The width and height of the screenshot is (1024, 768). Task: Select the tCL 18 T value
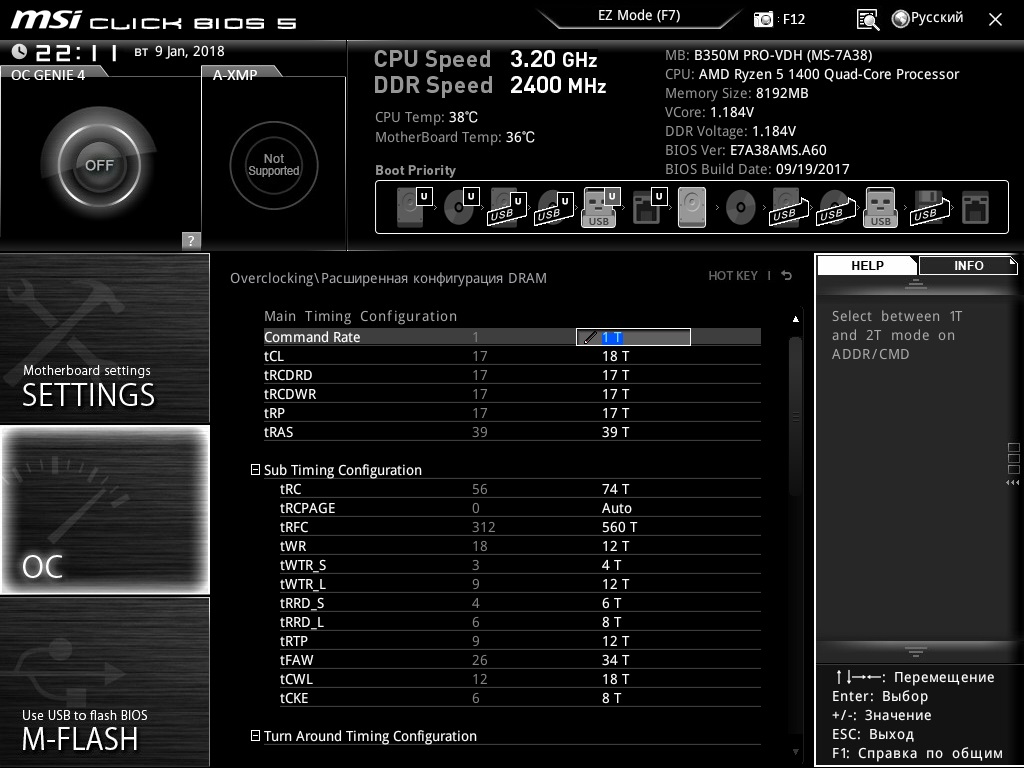[x=615, y=356]
